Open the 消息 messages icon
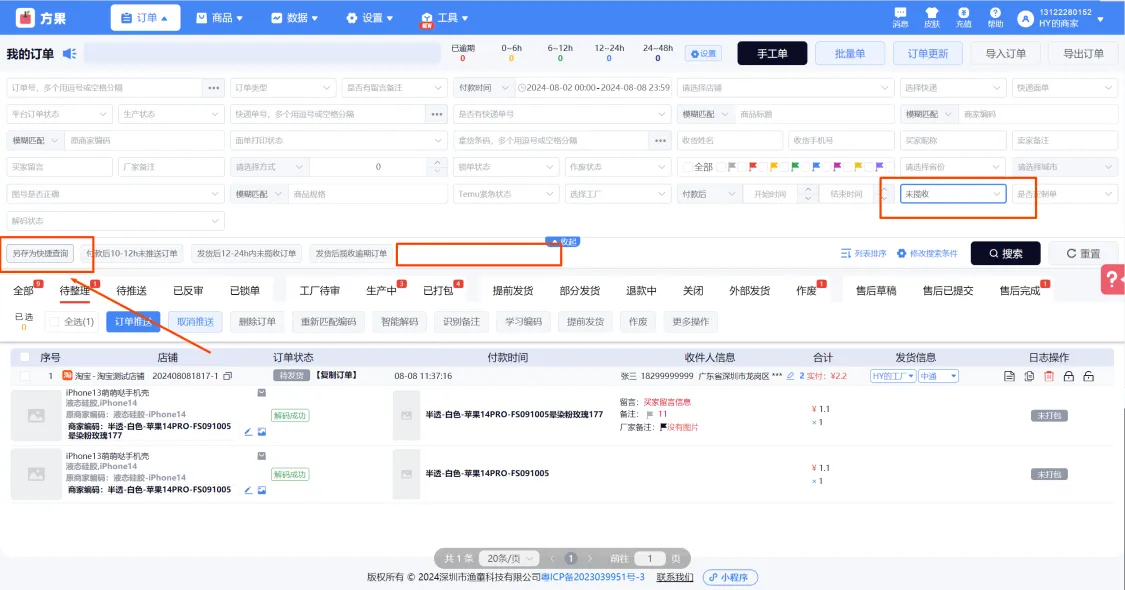1125x590 pixels. [x=900, y=16]
